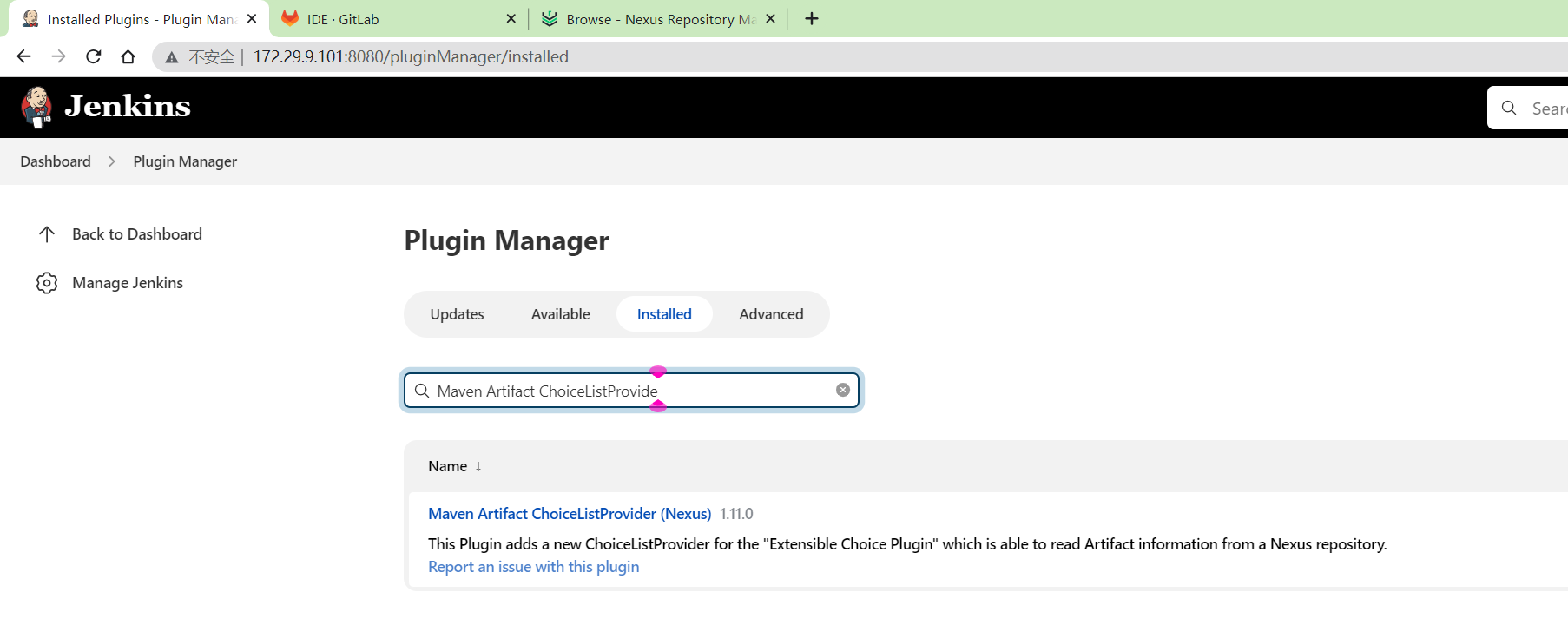Open Back to Dashboard link
This screenshot has width=1568, height=638.
click(x=137, y=234)
